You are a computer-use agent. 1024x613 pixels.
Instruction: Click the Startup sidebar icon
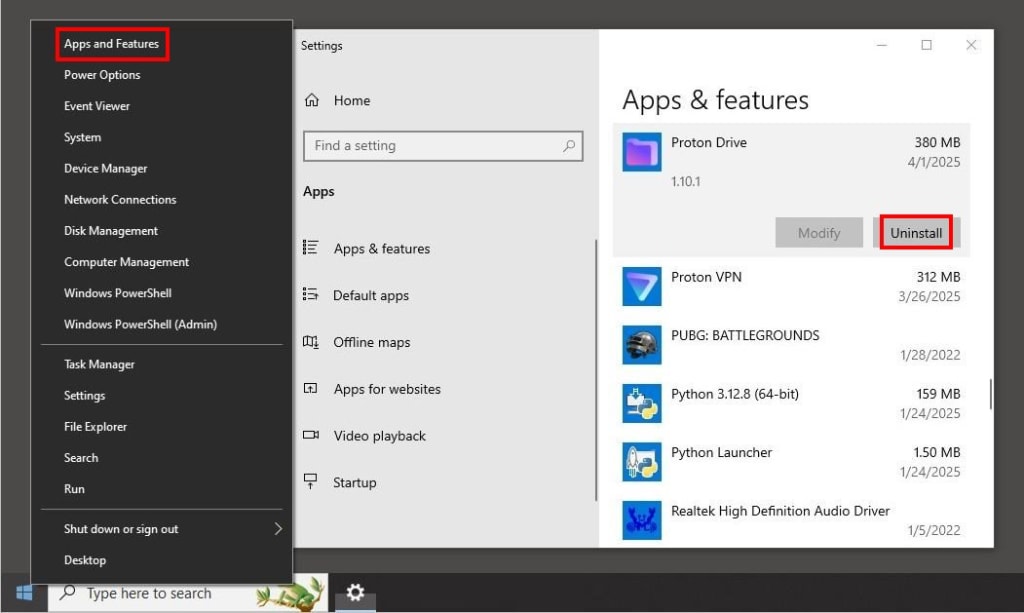click(311, 482)
